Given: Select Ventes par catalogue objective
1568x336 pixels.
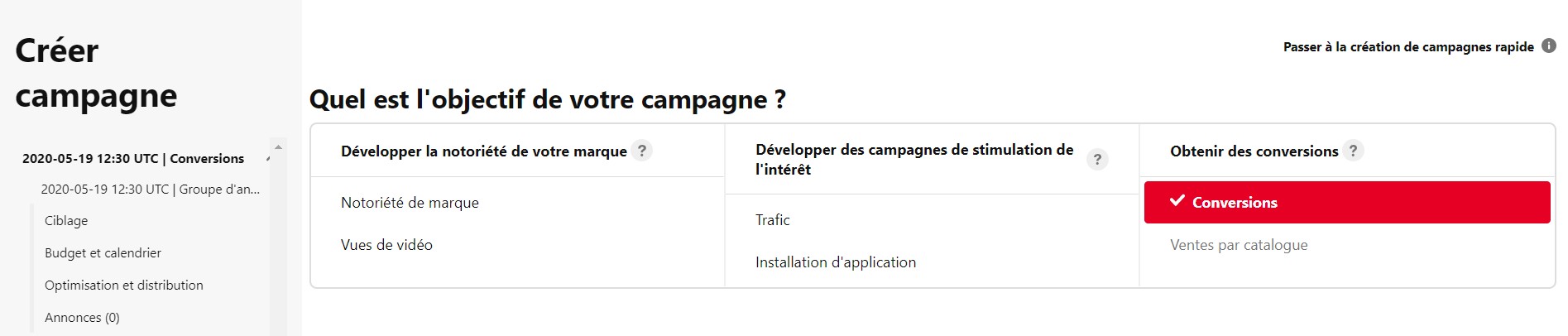Looking at the screenshot, I should click(1239, 245).
